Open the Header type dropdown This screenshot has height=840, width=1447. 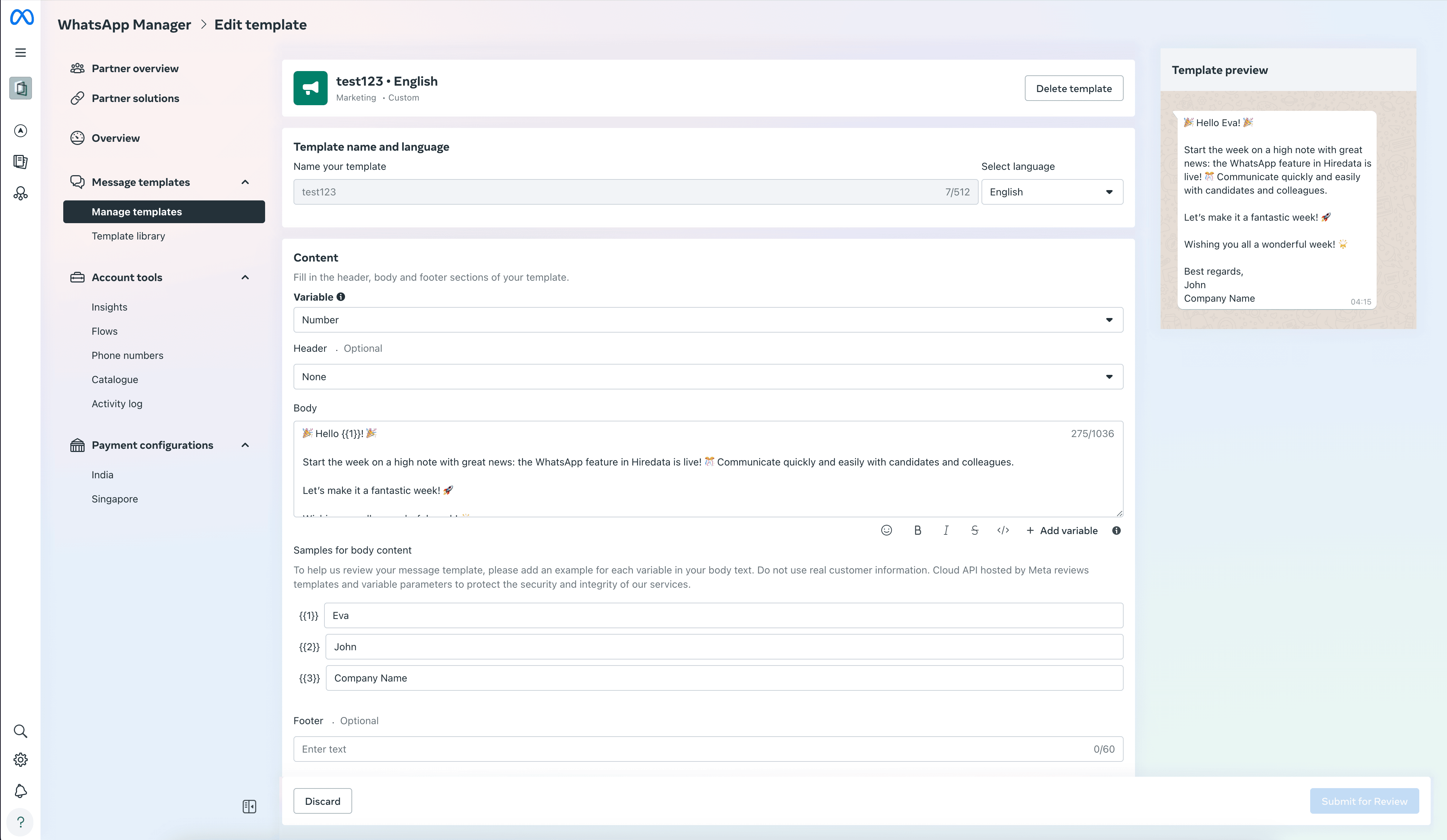tap(708, 377)
